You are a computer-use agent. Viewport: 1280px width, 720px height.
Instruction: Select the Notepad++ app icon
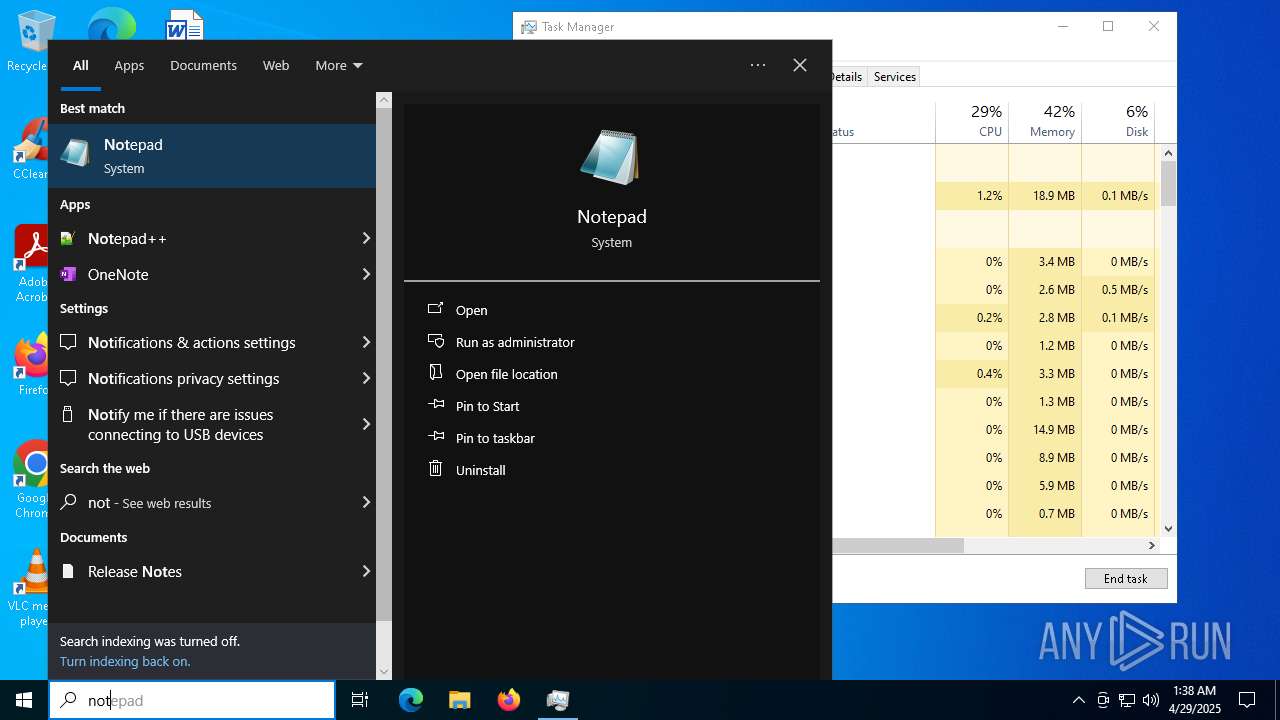pos(68,238)
